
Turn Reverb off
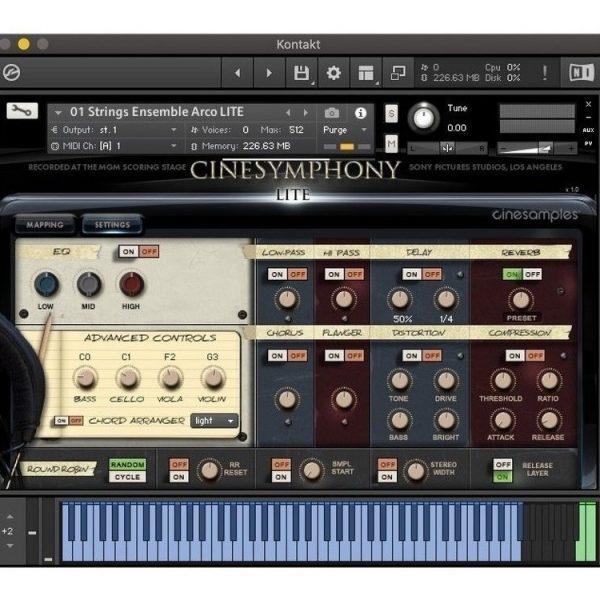[532, 274]
